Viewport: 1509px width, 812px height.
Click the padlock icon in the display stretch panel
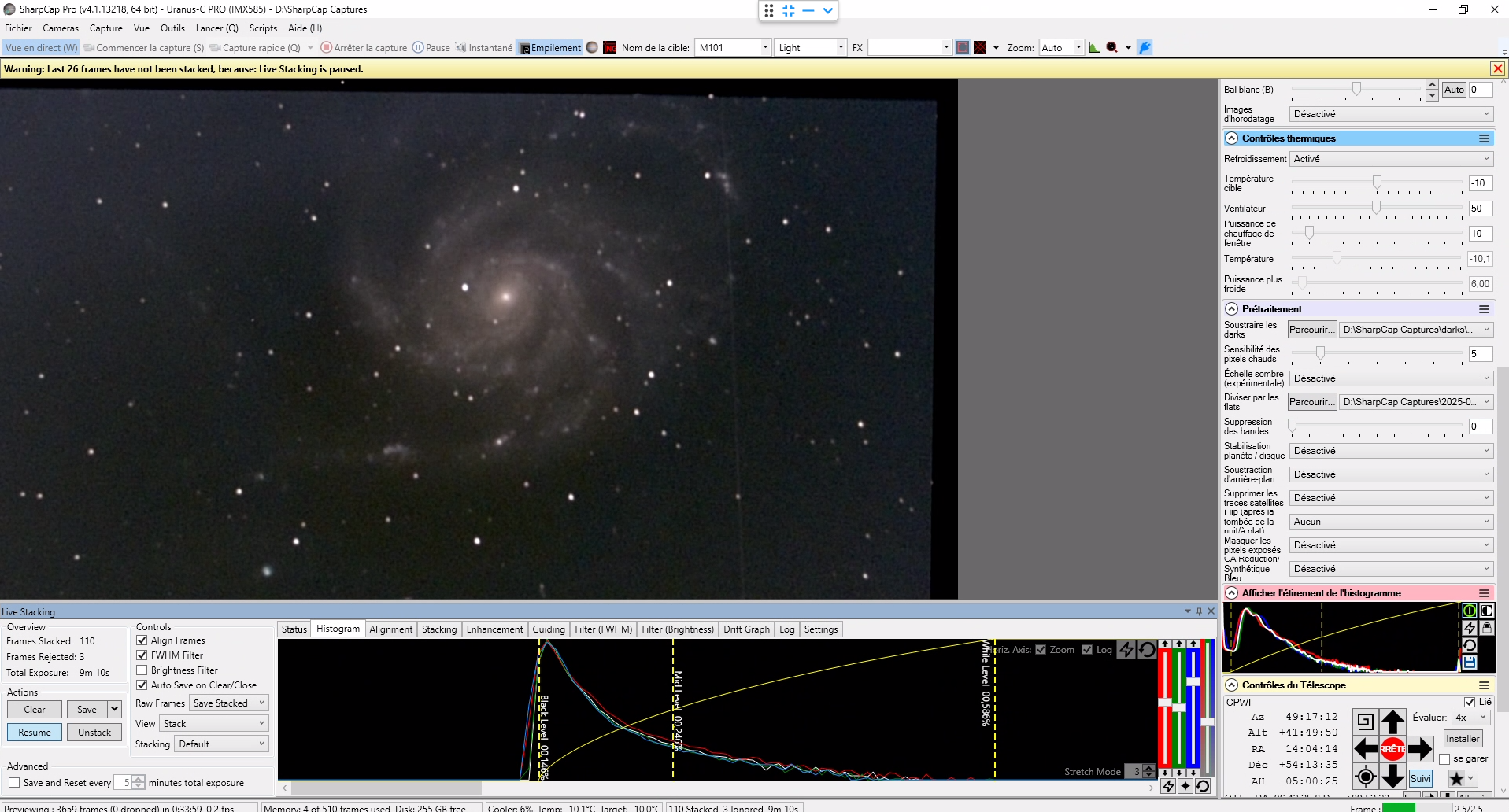pyautogui.click(x=1487, y=628)
